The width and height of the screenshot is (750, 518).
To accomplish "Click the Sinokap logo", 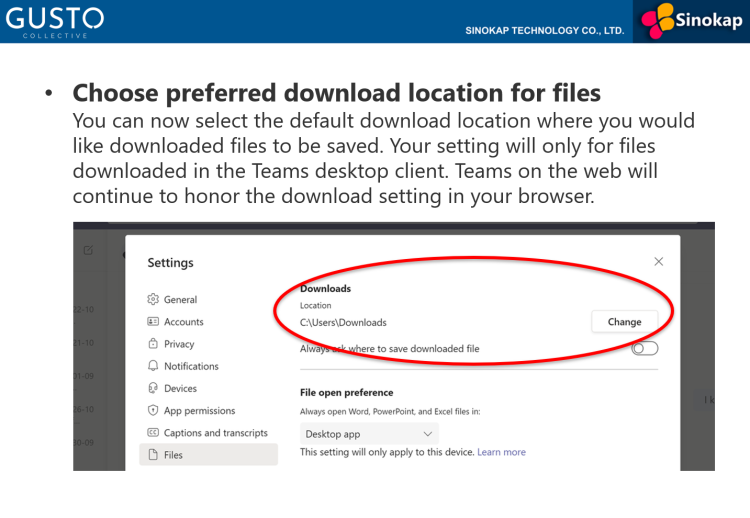I will [691, 21].
